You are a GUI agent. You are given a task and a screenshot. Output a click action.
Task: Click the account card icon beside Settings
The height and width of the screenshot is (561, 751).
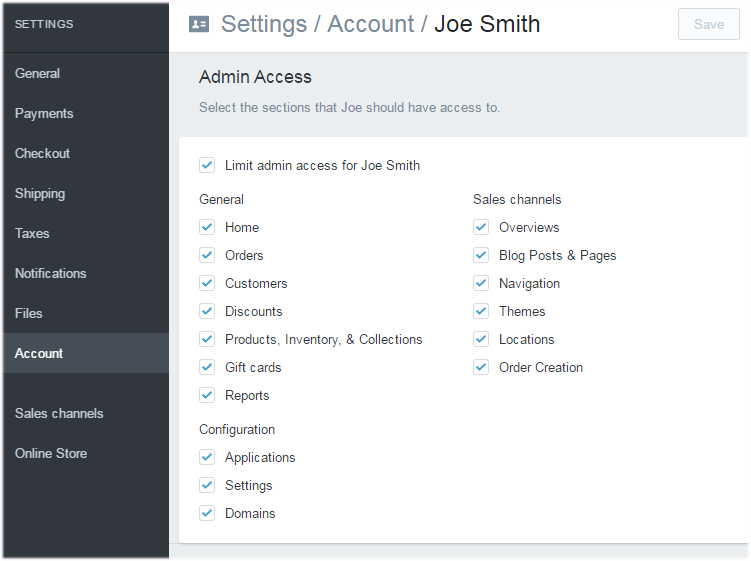point(199,24)
